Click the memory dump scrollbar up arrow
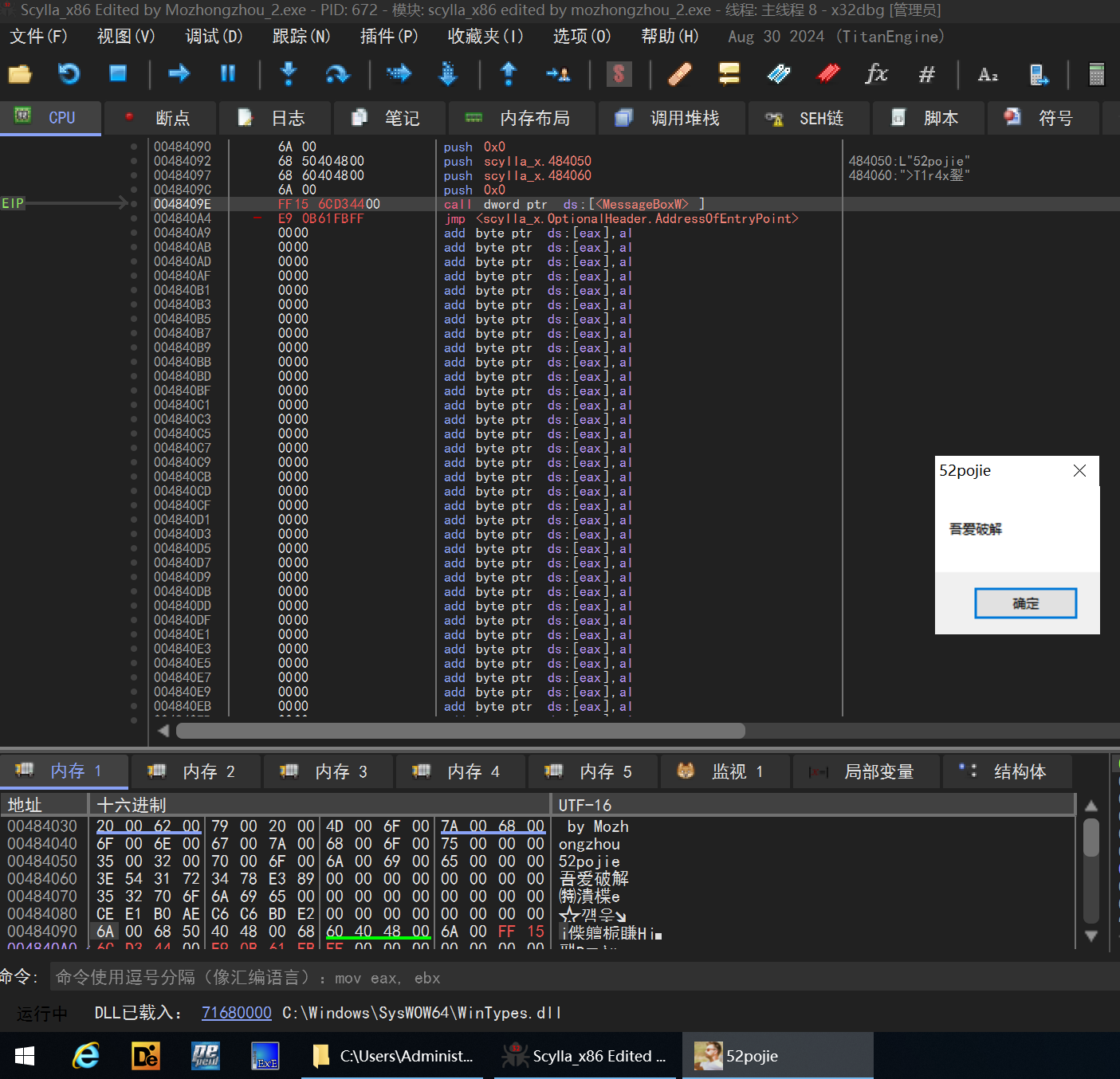 1091,806
